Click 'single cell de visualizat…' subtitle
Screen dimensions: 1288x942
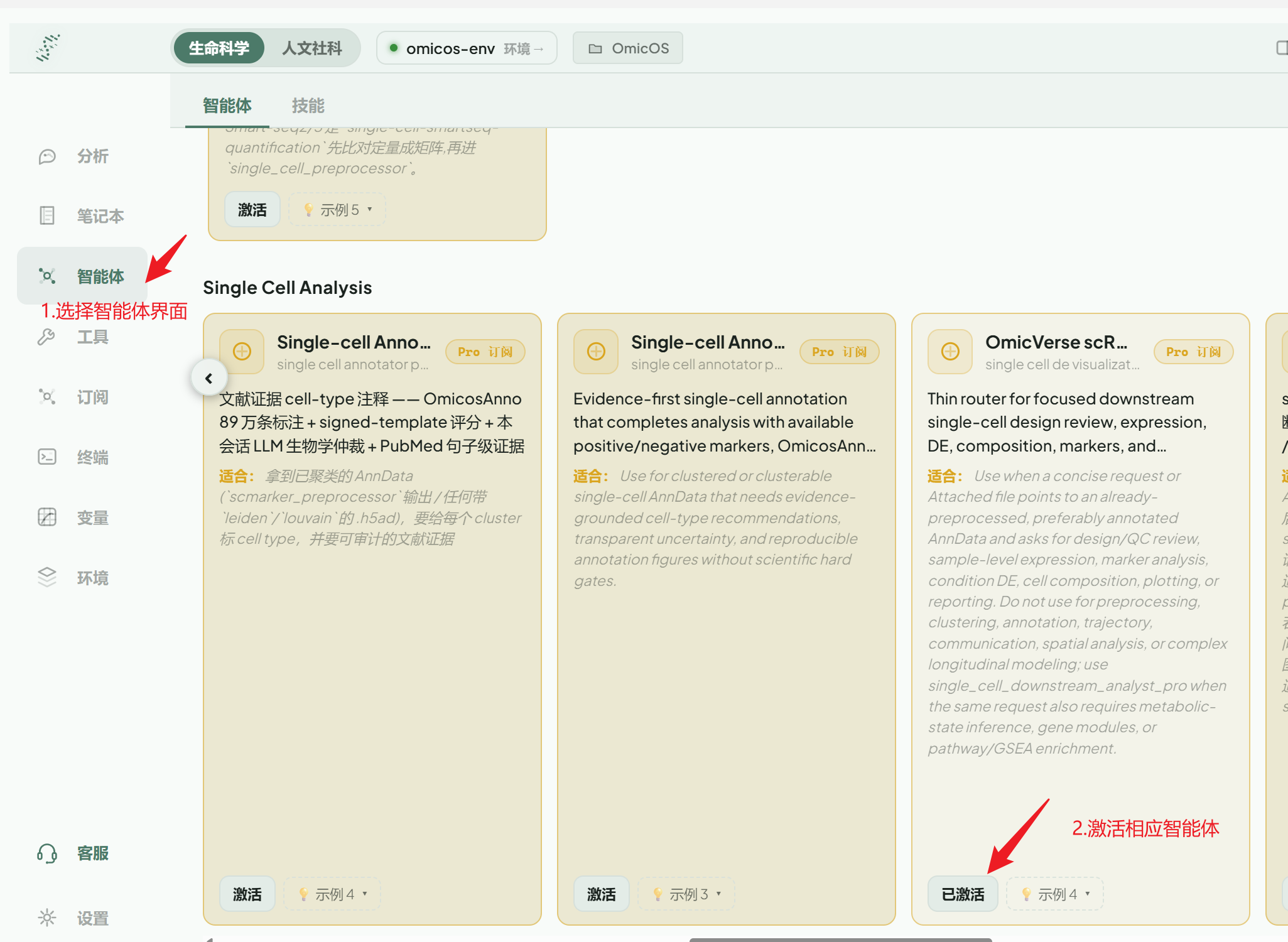point(1062,364)
